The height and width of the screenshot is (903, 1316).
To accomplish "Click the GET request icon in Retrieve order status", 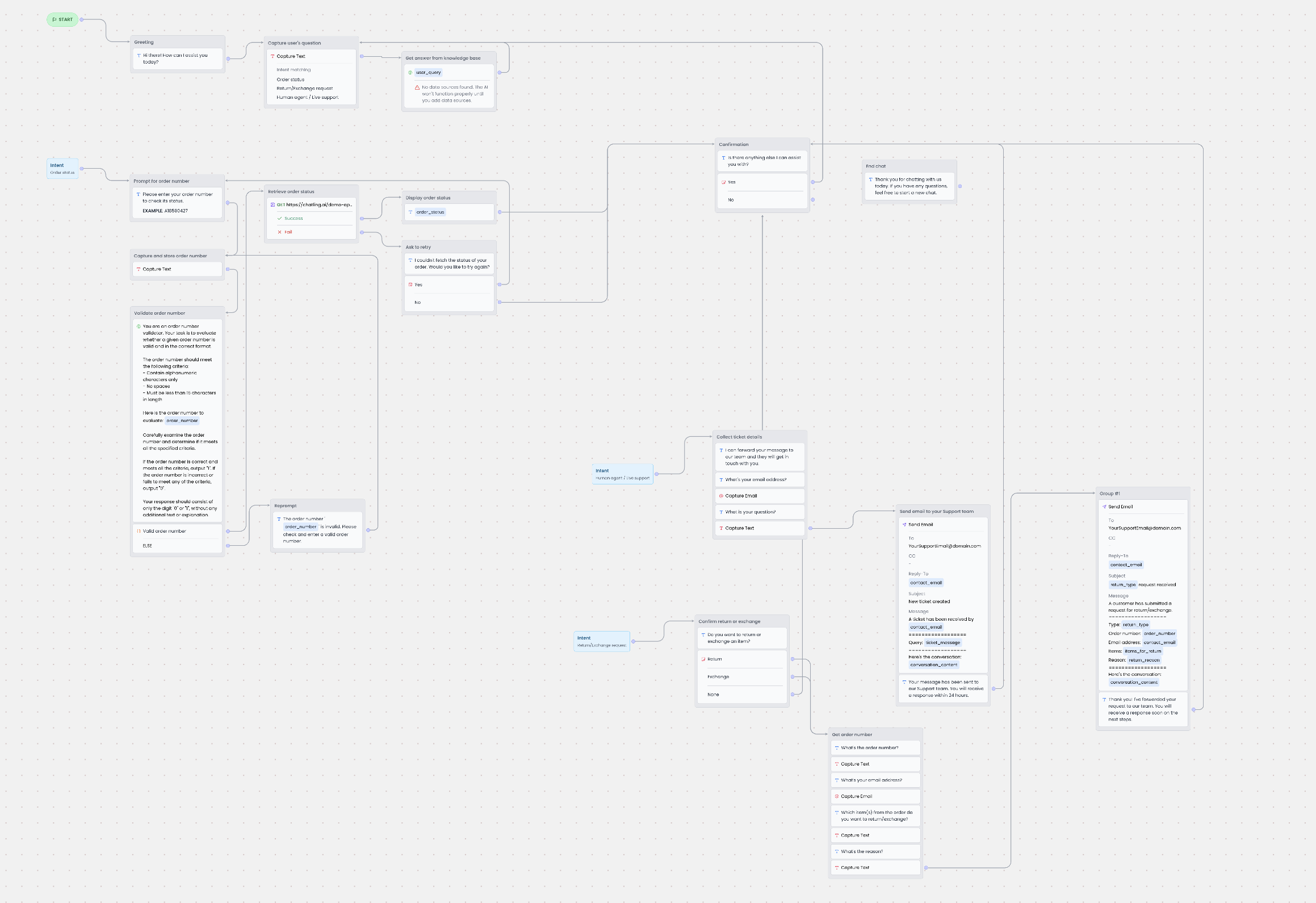I will tap(273, 205).
